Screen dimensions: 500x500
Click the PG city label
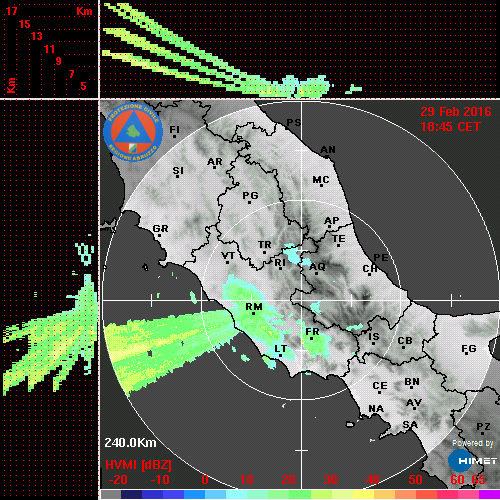[250, 195]
